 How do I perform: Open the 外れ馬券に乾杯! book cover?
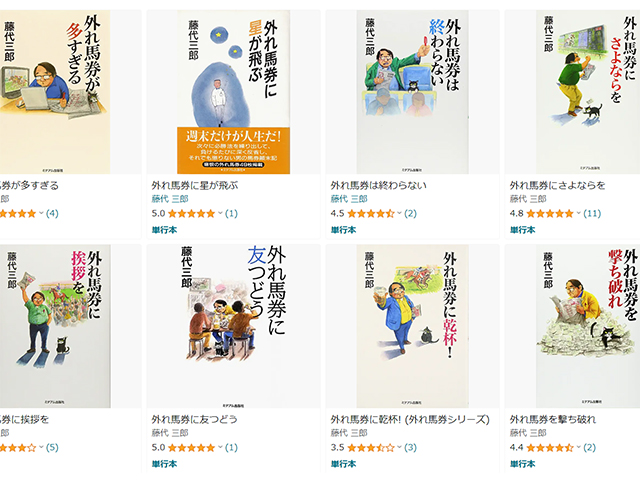(x=412, y=326)
